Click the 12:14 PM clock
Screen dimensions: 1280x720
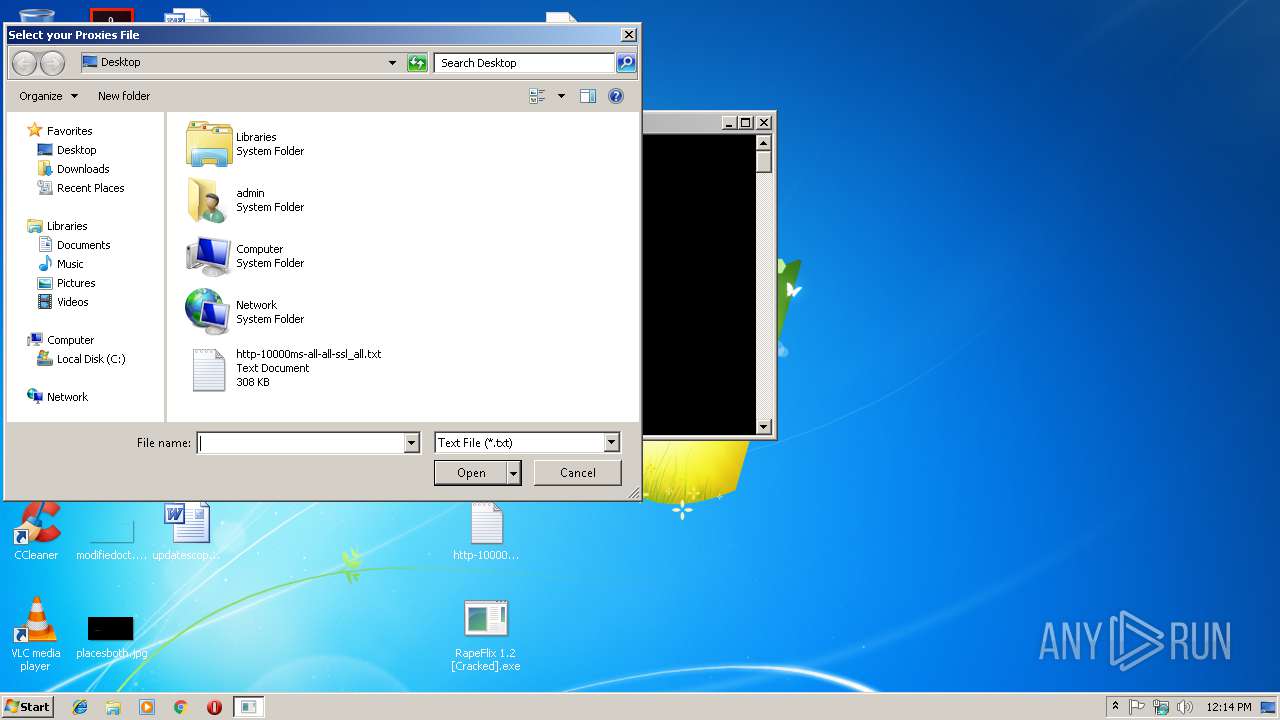1228,707
